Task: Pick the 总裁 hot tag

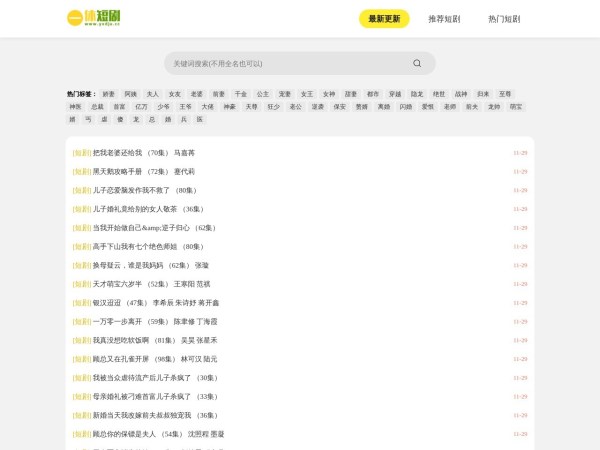Action: point(97,106)
